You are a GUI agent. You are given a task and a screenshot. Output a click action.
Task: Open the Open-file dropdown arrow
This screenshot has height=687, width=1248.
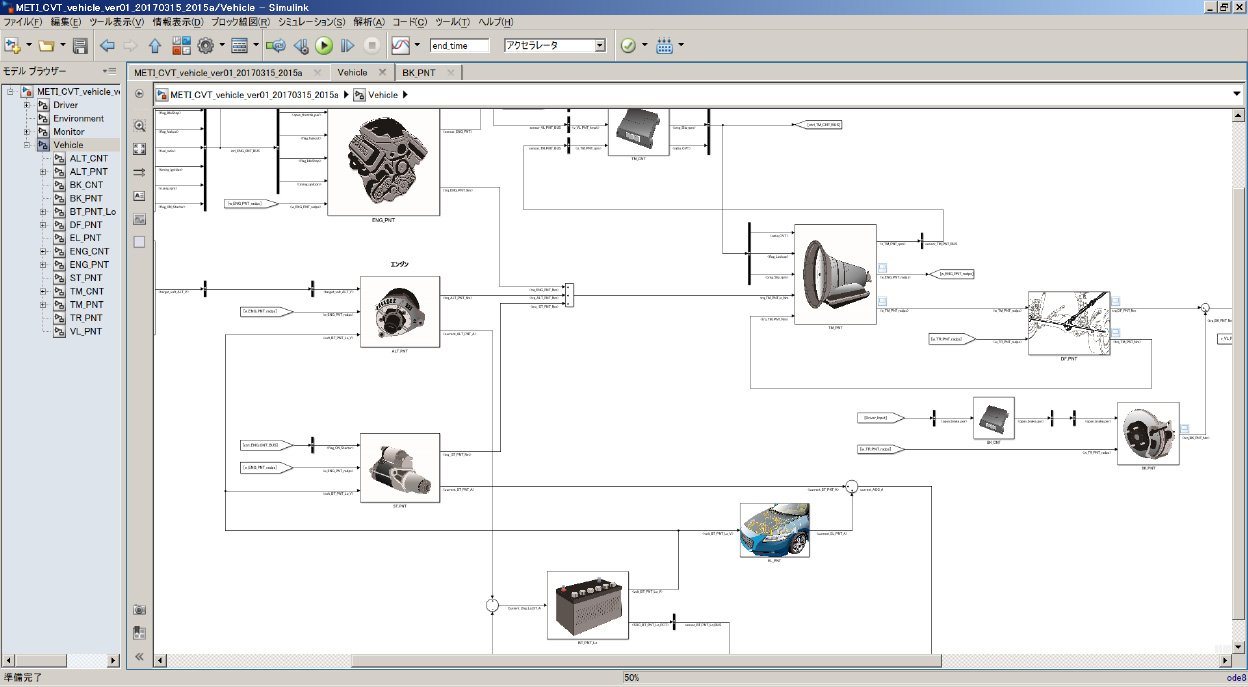pyautogui.click(x=62, y=45)
